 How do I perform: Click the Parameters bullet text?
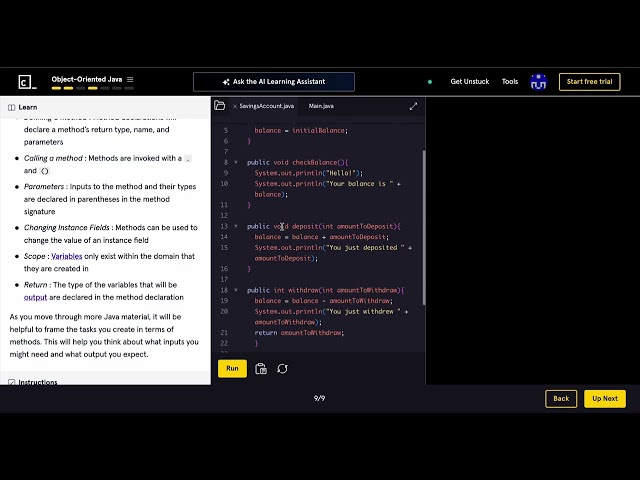pyautogui.click(x=110, y=199)
